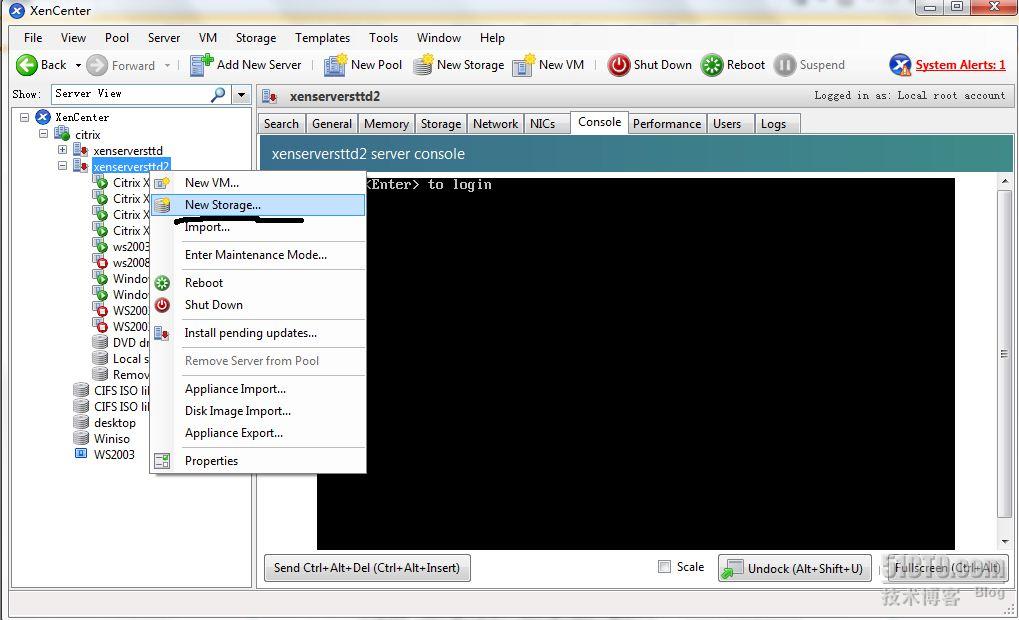Click the console vertical scrollbar thumb
1019x620 pixels.
1005,354
